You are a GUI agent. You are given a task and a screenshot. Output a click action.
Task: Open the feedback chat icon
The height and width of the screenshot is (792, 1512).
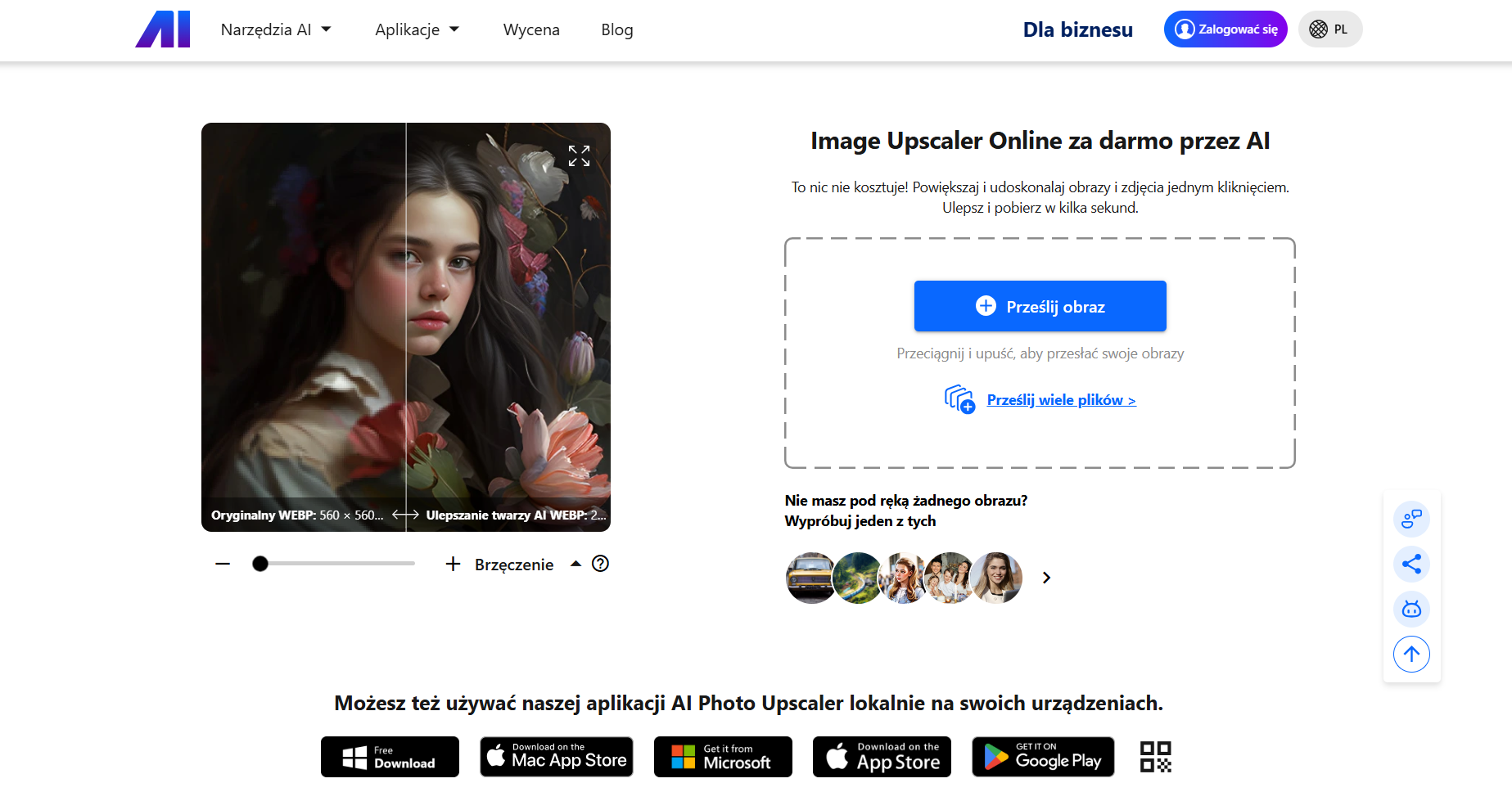pyautogui.click(x=1411, y=519)
